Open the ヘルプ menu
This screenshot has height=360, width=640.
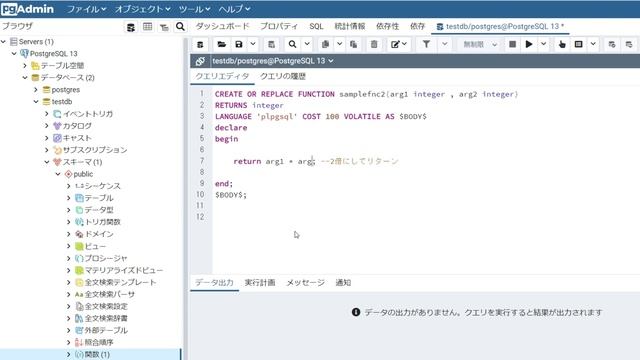234,9
